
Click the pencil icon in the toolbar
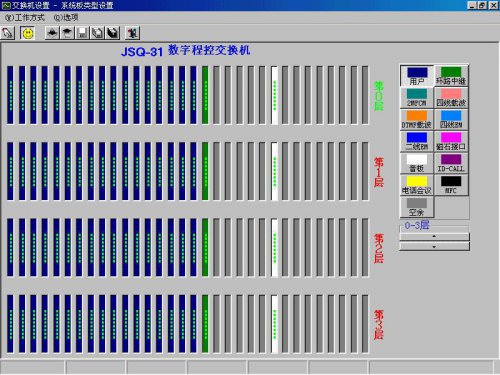(8, 33)
